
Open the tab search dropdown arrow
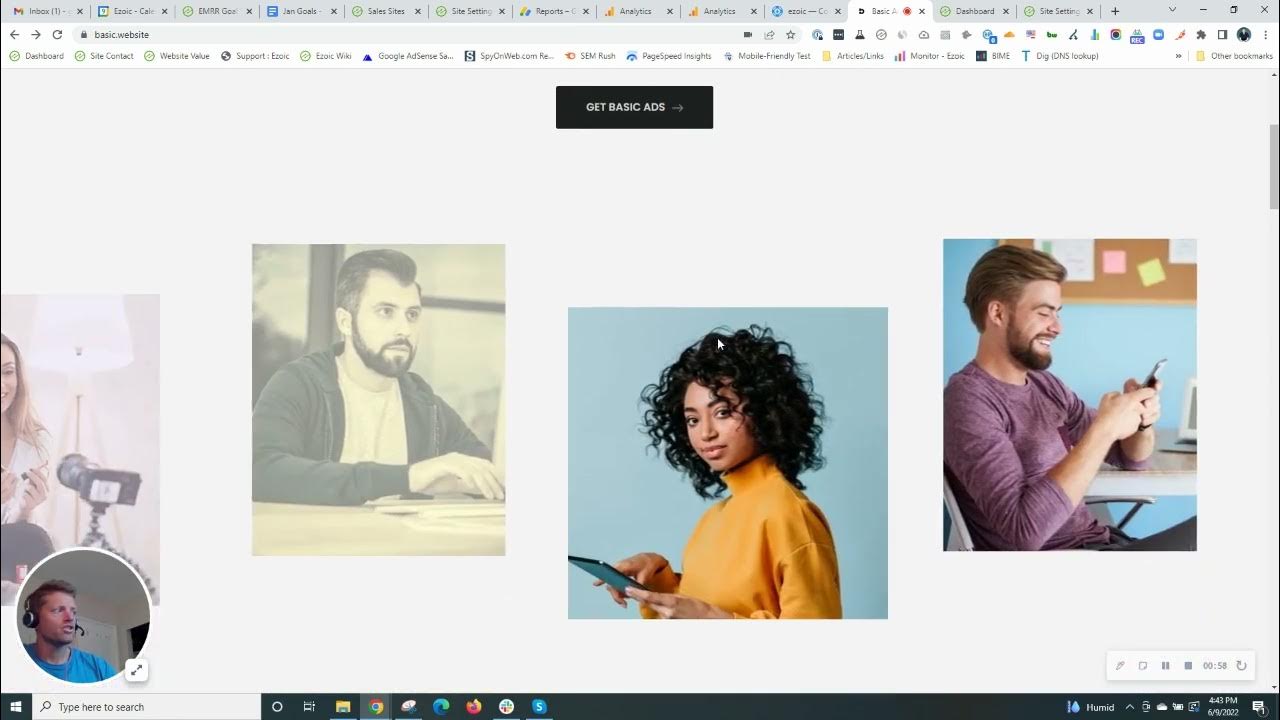point(1172,11)
